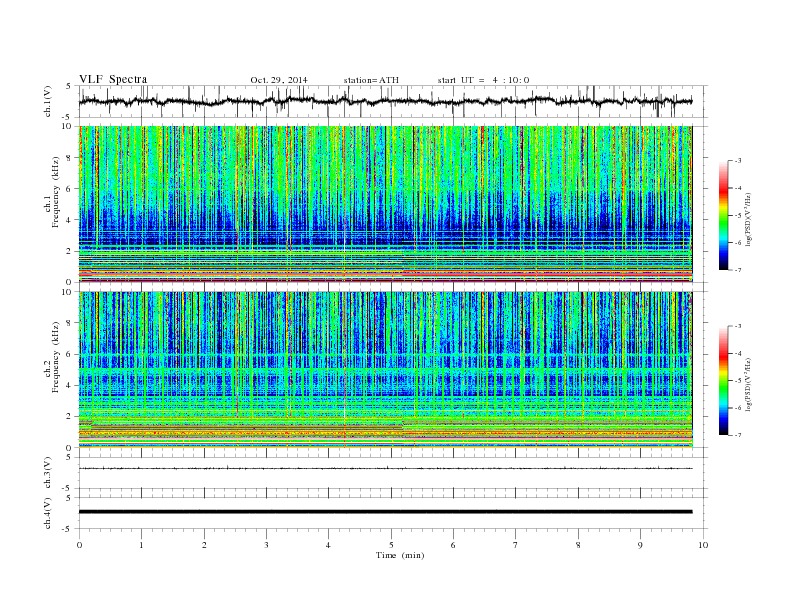Image resolution: width=792 pixels, height=612 pixels.
Task: Click the "ch.1(V)" waveform axis label
Action: 47,101
